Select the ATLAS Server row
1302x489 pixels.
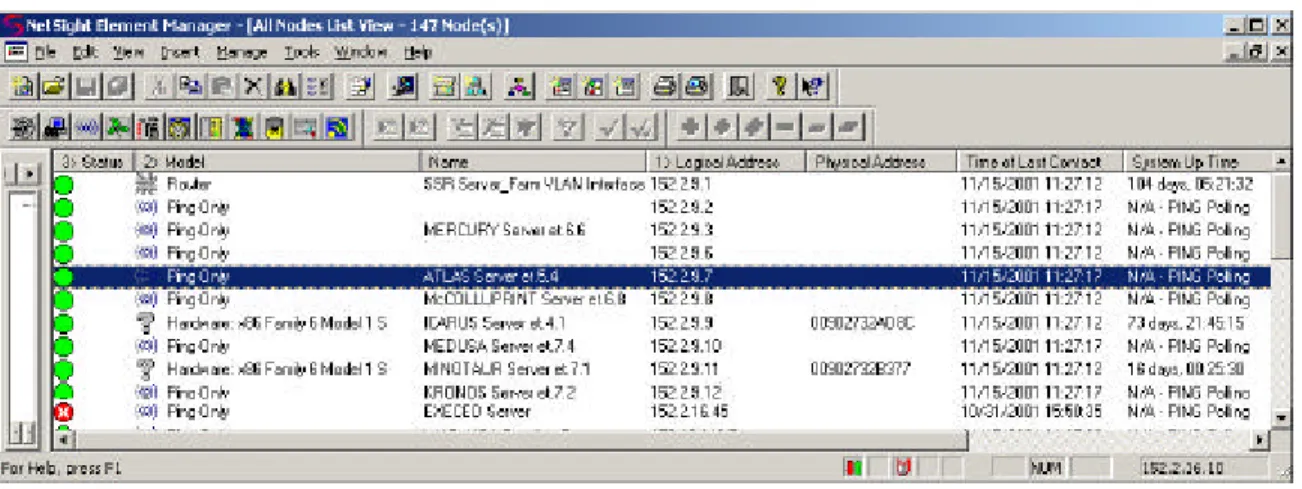(661, 277)
